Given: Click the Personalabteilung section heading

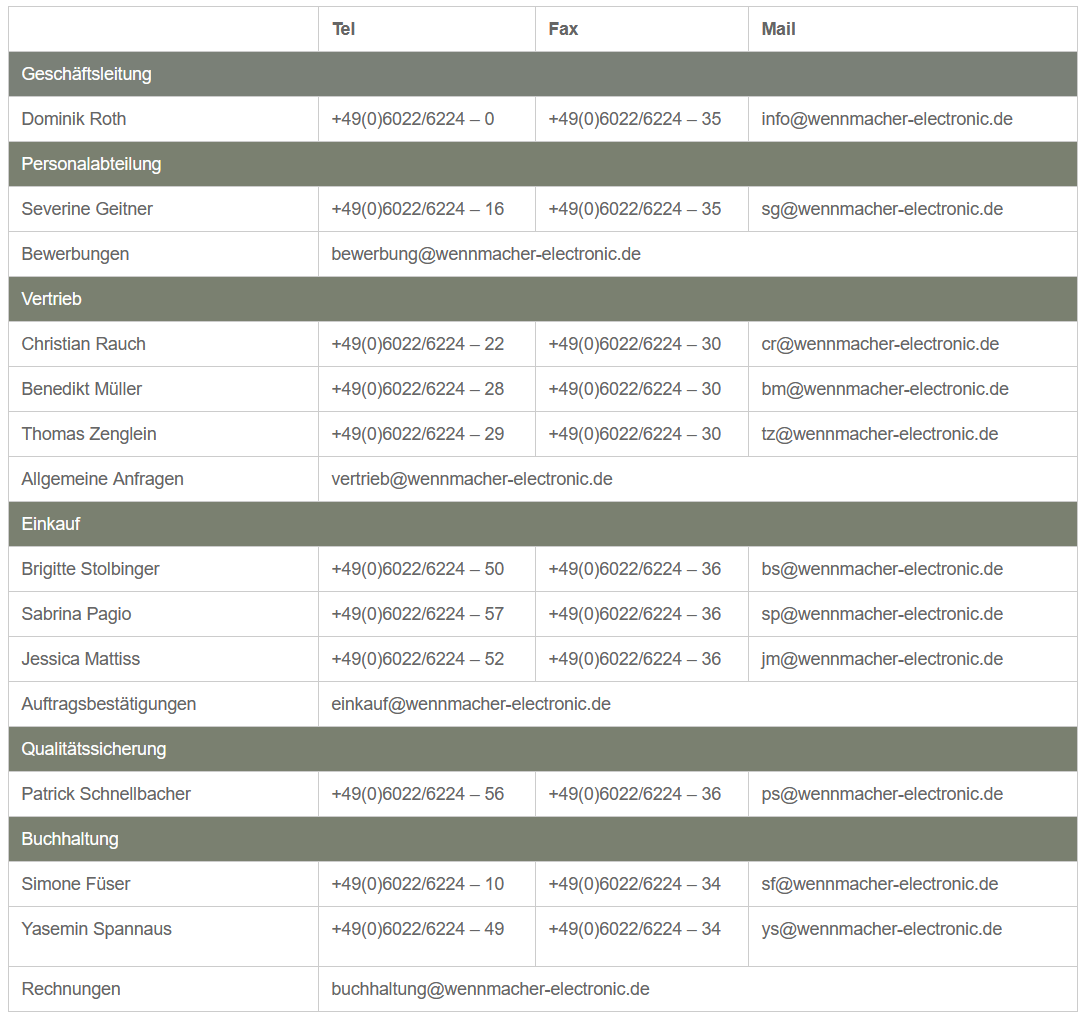Looking at the screenshot, I should [91, 164].
